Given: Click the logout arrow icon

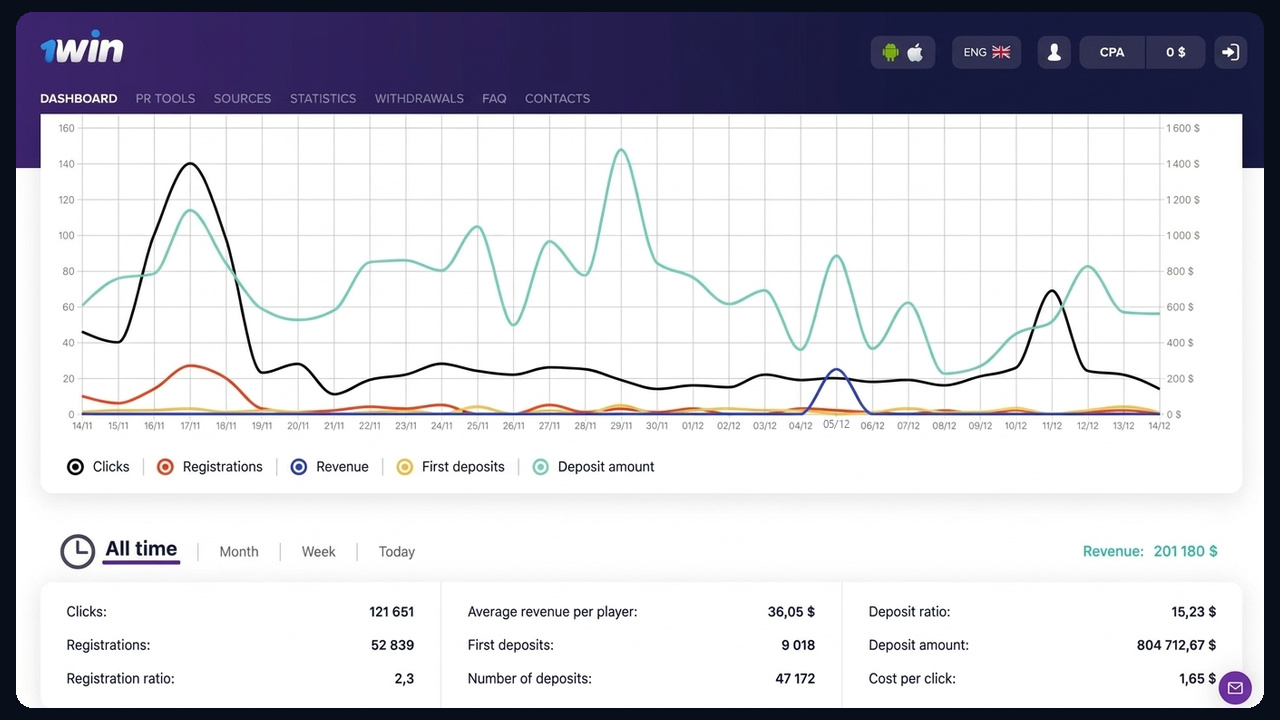Looking at the screenshot, I should 1231,52.
